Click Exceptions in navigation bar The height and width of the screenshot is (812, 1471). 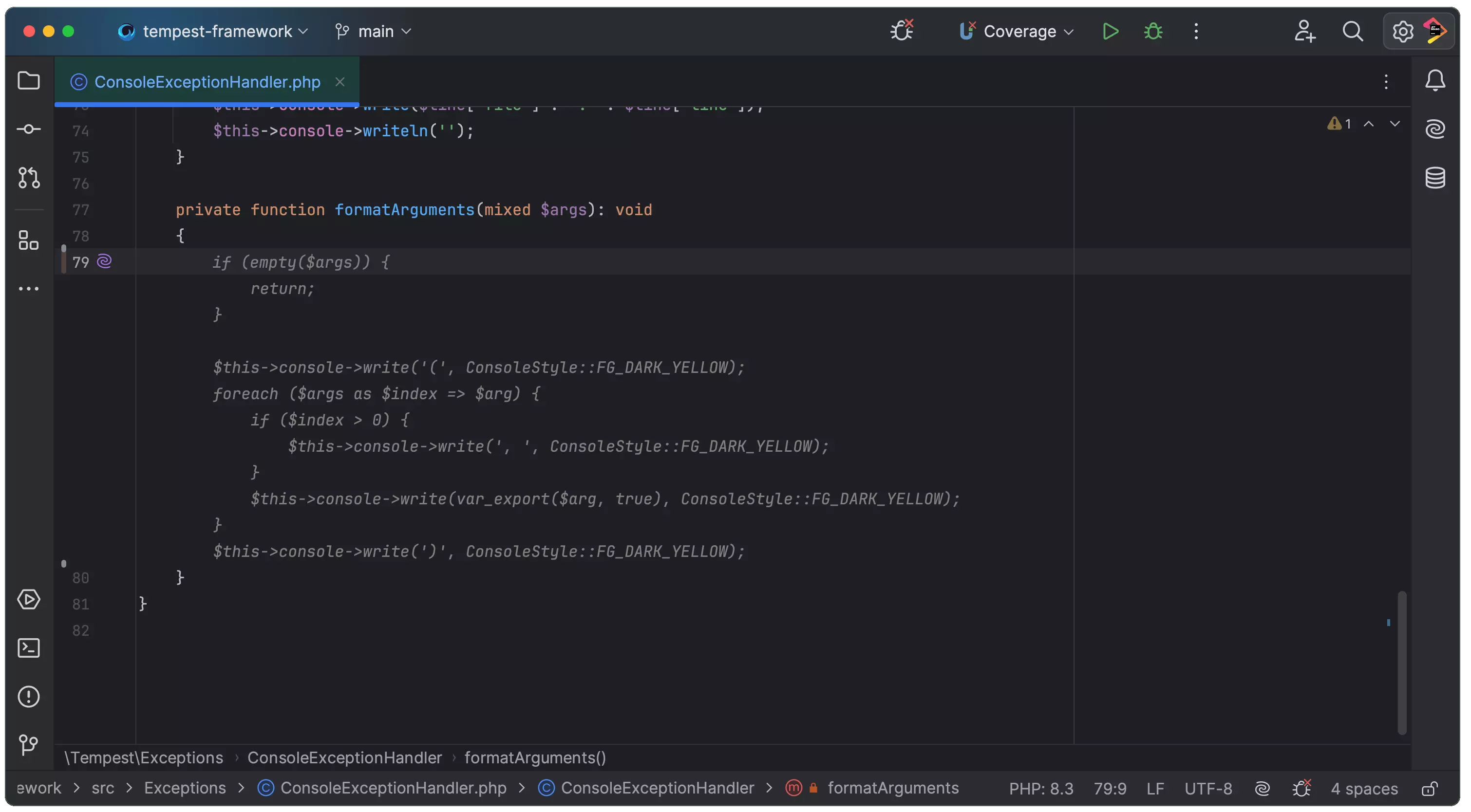185,788
